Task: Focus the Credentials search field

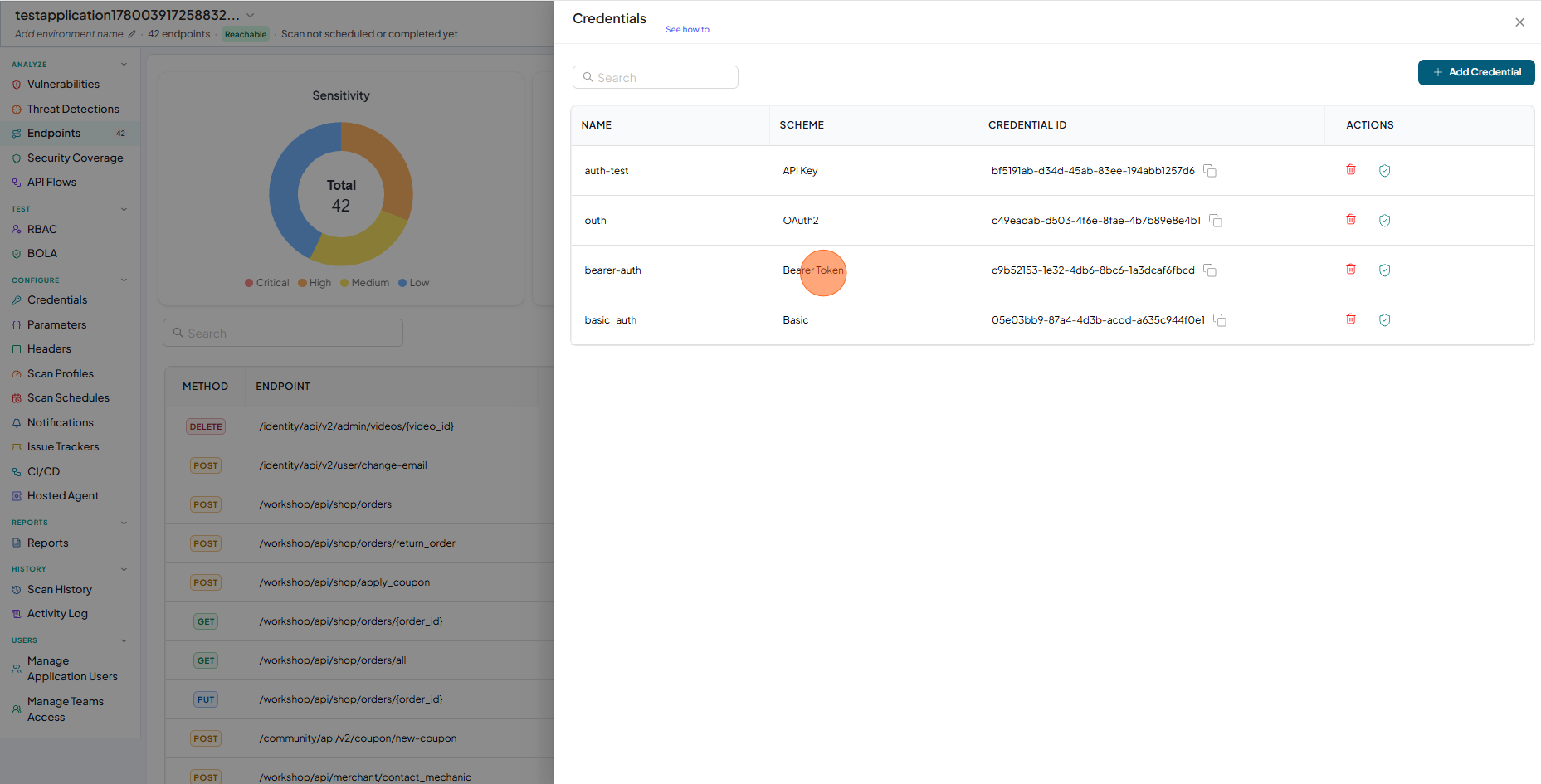Action: 656,77
